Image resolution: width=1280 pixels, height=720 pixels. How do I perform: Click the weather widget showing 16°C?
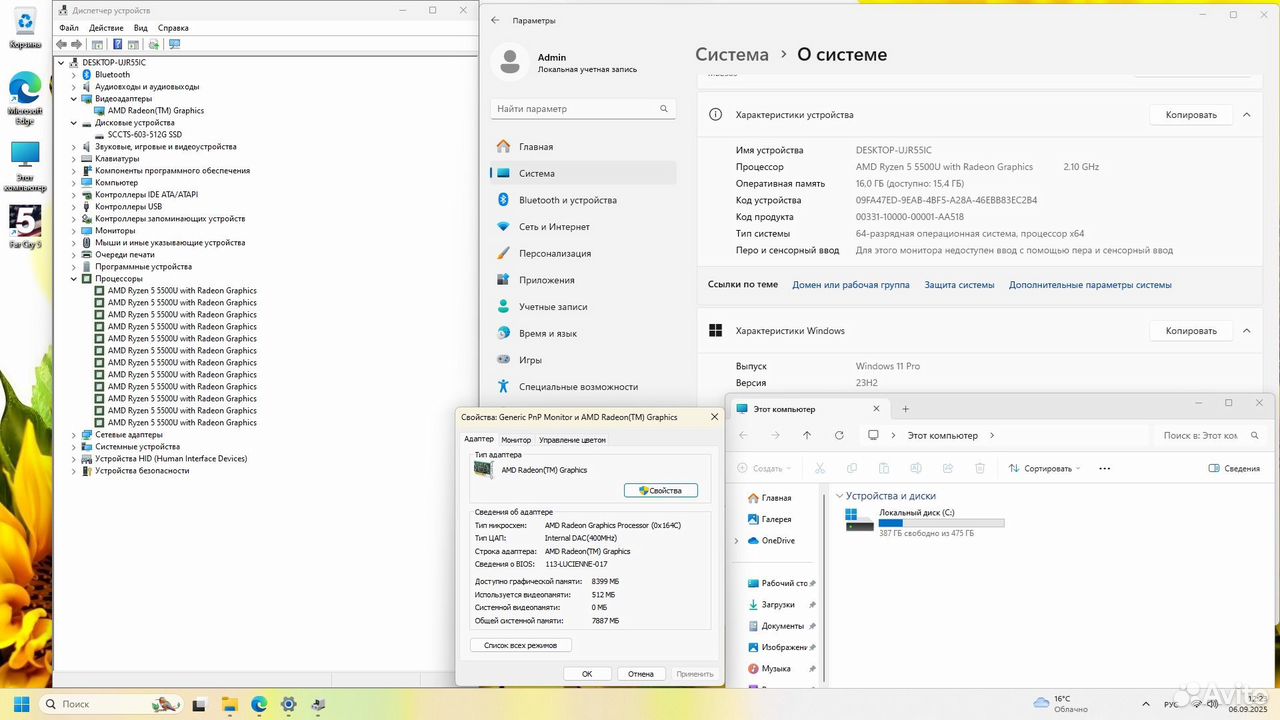coord(1059,704)
